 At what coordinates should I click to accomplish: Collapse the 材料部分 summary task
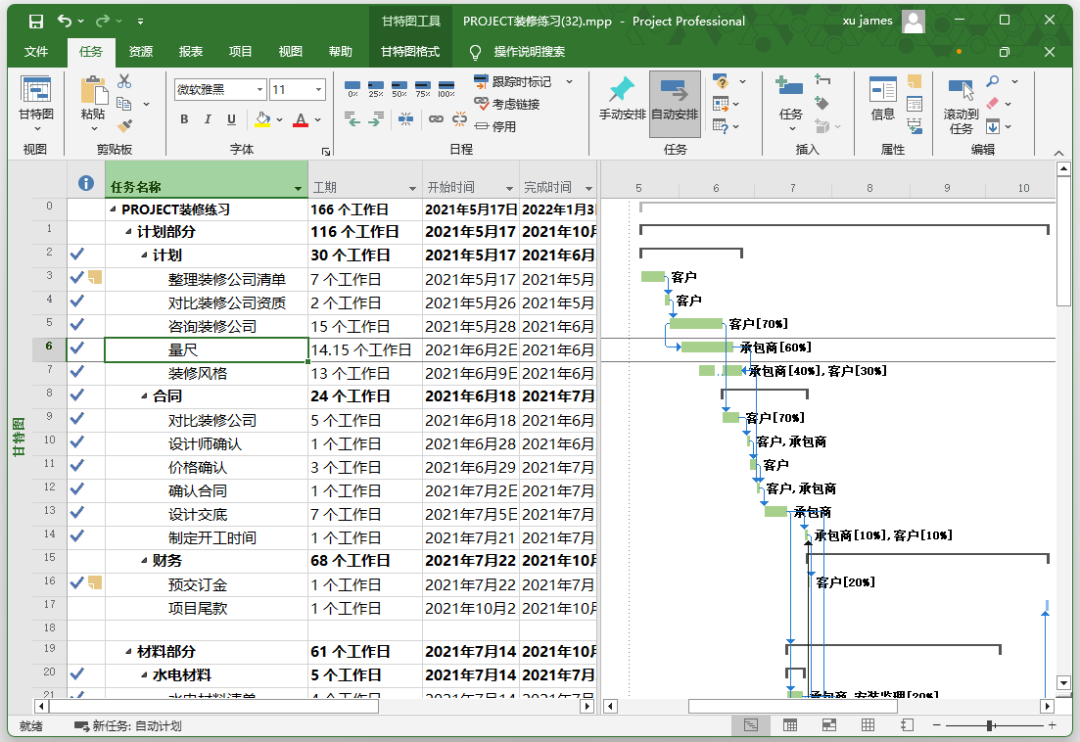click(128, 651)
